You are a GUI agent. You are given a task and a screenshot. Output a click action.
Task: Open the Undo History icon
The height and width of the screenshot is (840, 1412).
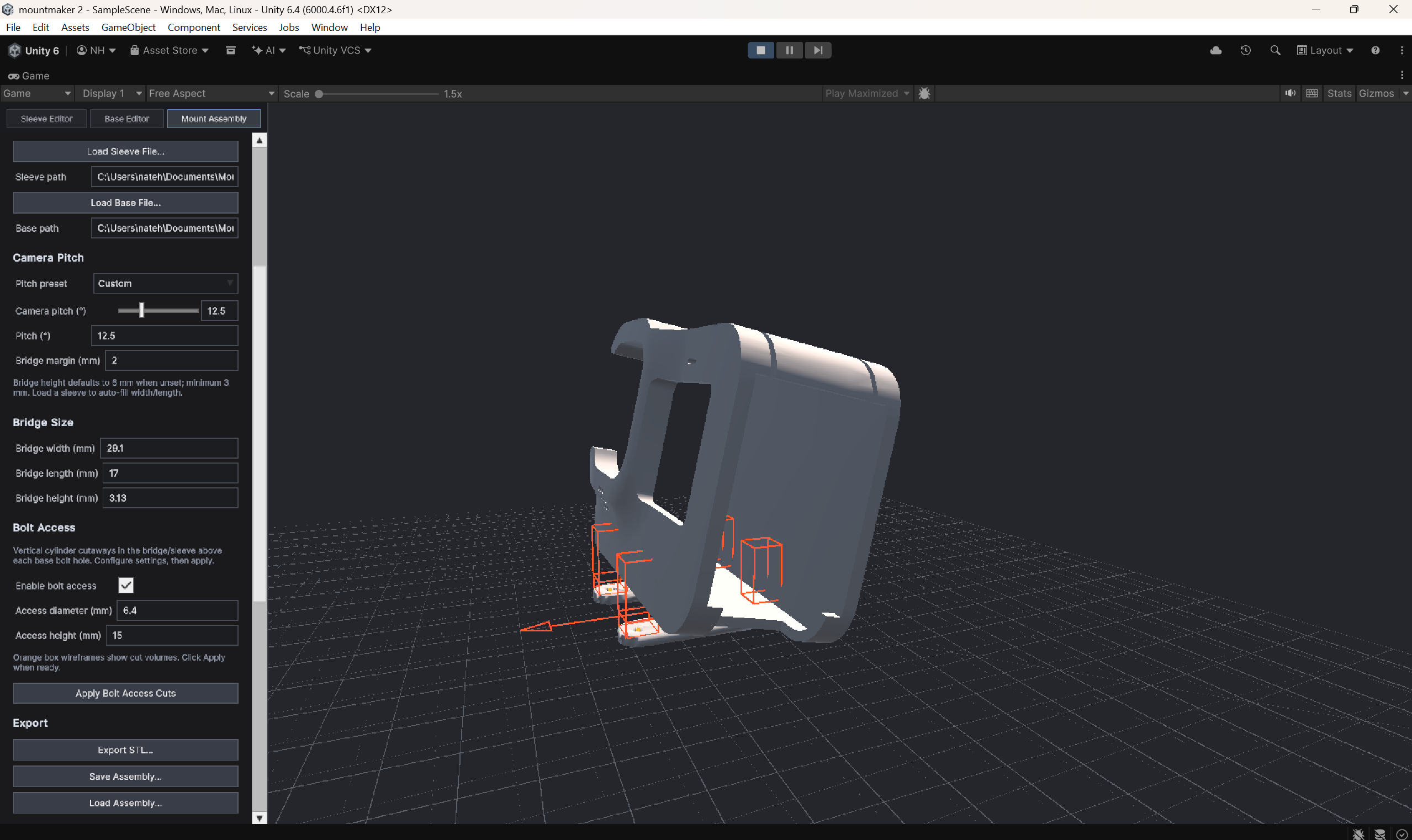point(1245,50)
